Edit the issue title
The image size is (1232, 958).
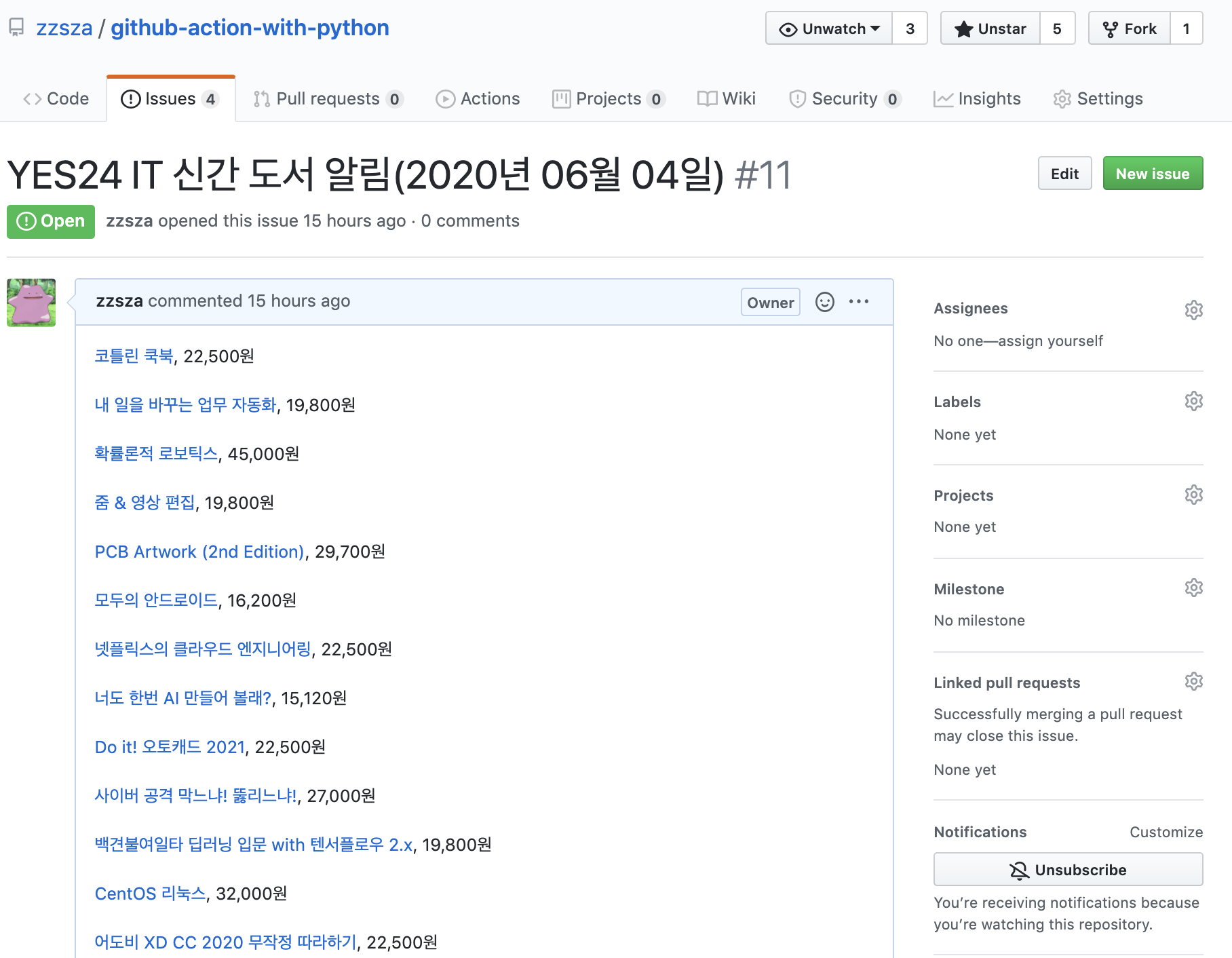[1064, 174]
